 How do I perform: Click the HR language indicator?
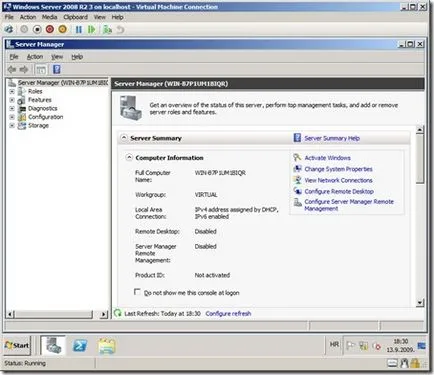pyautogui.click(x=334, y=345)
